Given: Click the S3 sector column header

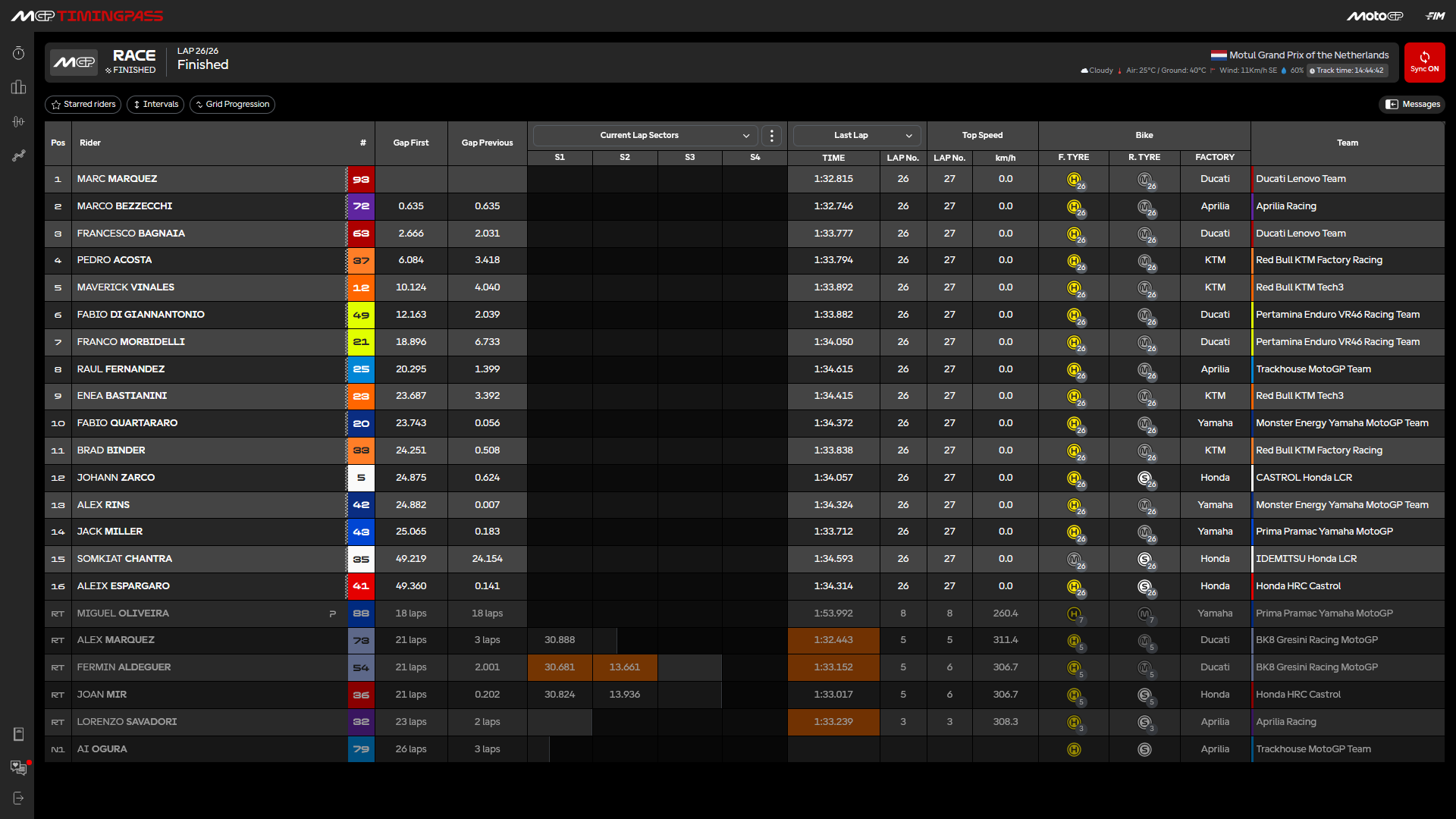Looking at the screenshot, I should click(690, 158).
